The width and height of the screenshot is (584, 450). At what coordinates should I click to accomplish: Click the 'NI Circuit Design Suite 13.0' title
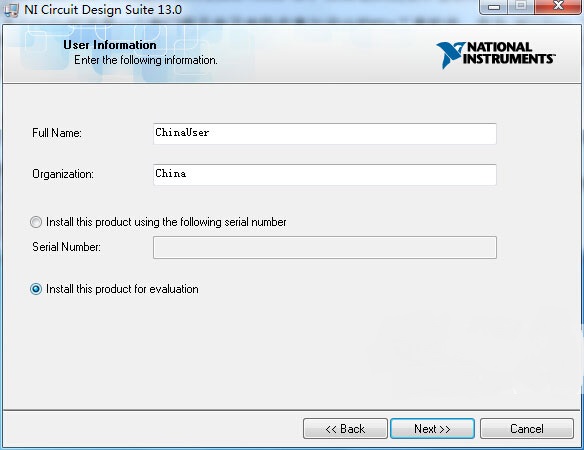pyautogui.click(x=103, y=10)
